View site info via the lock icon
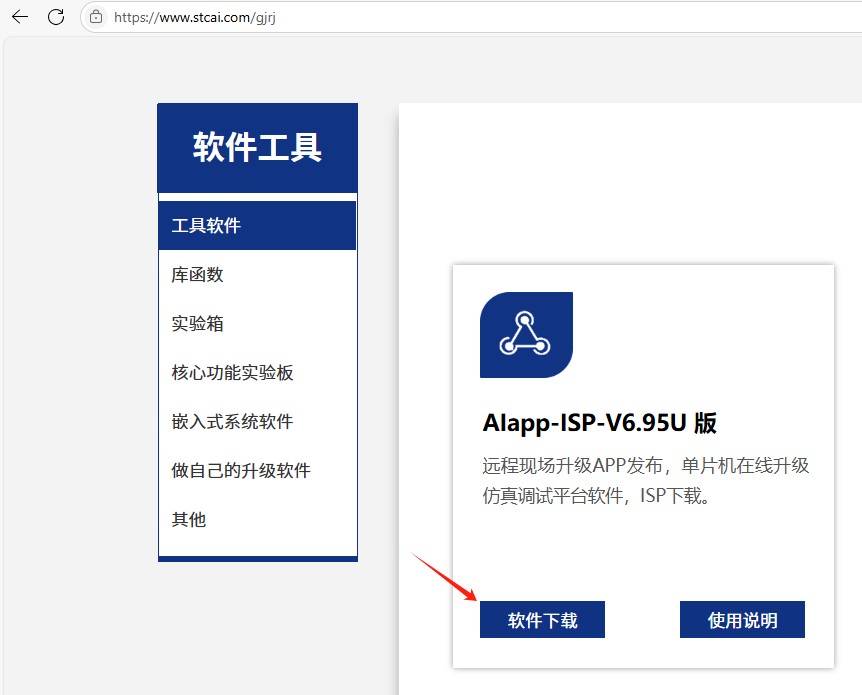The height and width of the screenshot is (695, 862). [96, 17]
